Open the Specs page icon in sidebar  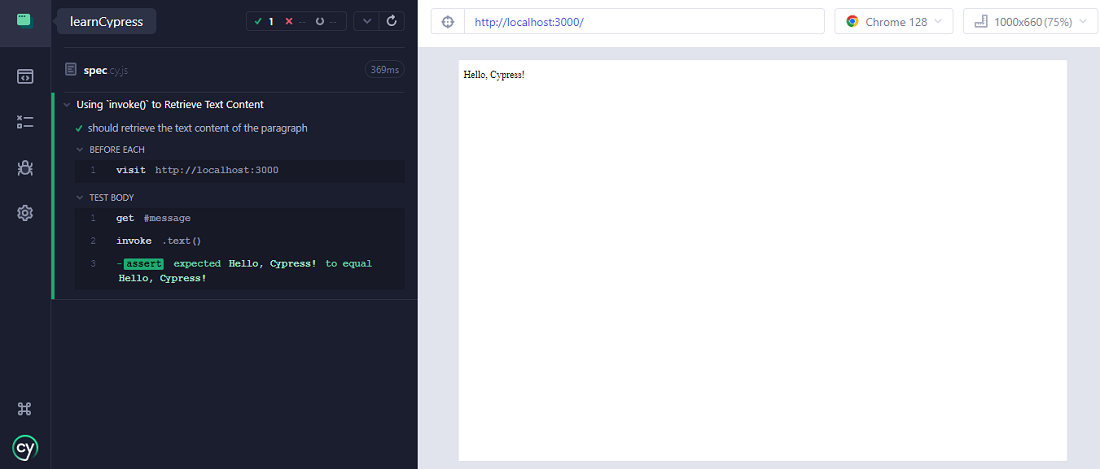pyautogui.click(x=25, y=76)
